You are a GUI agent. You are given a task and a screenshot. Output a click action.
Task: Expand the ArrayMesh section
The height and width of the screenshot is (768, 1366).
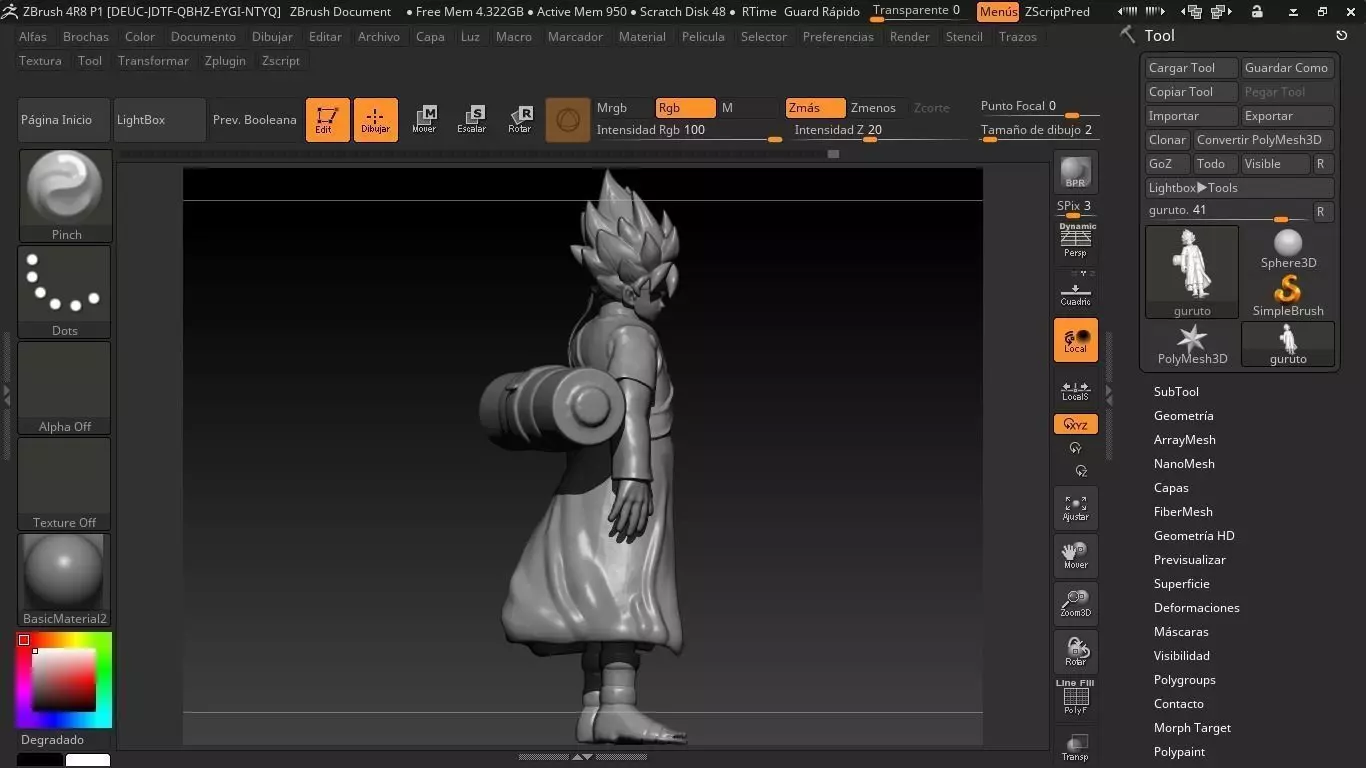[1185, 440]
